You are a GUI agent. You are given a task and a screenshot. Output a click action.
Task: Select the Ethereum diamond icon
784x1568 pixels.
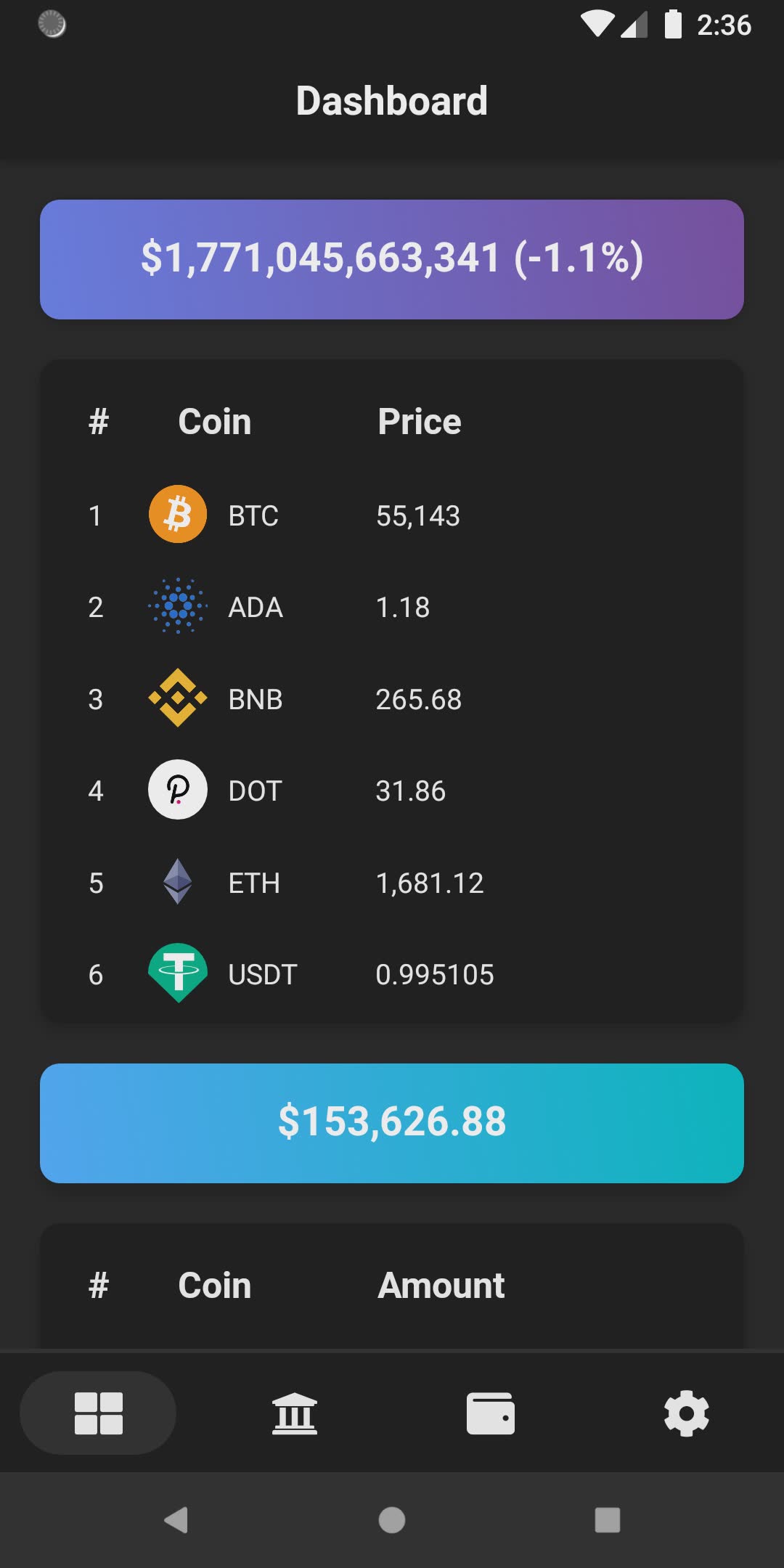tap(178, 882)
